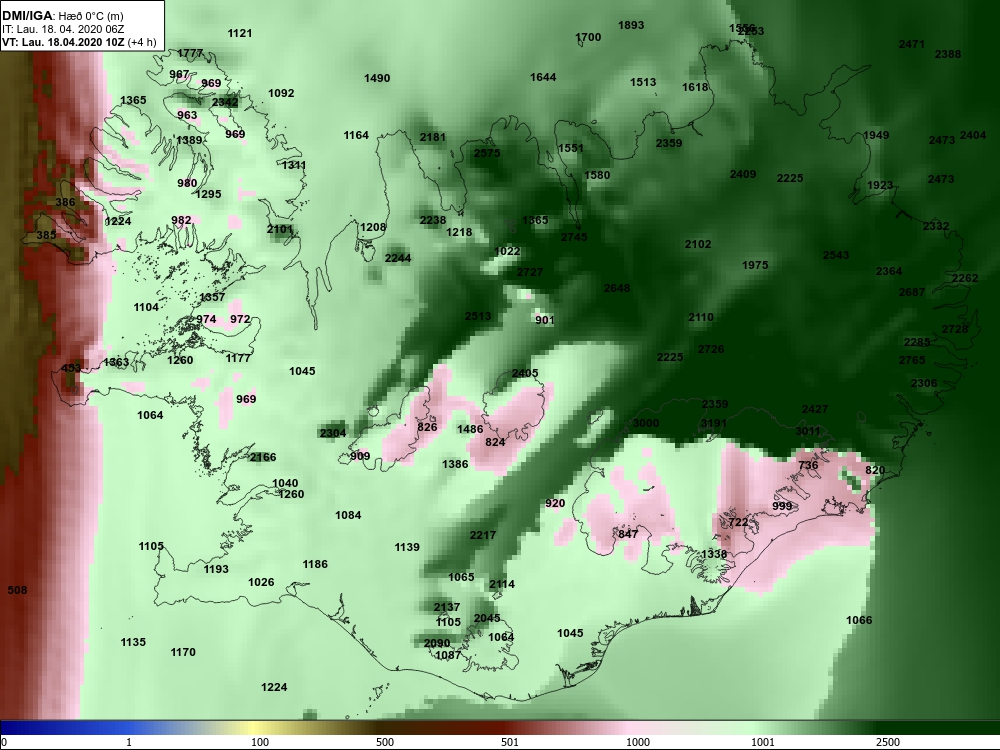This screenshot has width=1000, height=750.
Task: Click the map value 2471
Action: pos(912,44)
